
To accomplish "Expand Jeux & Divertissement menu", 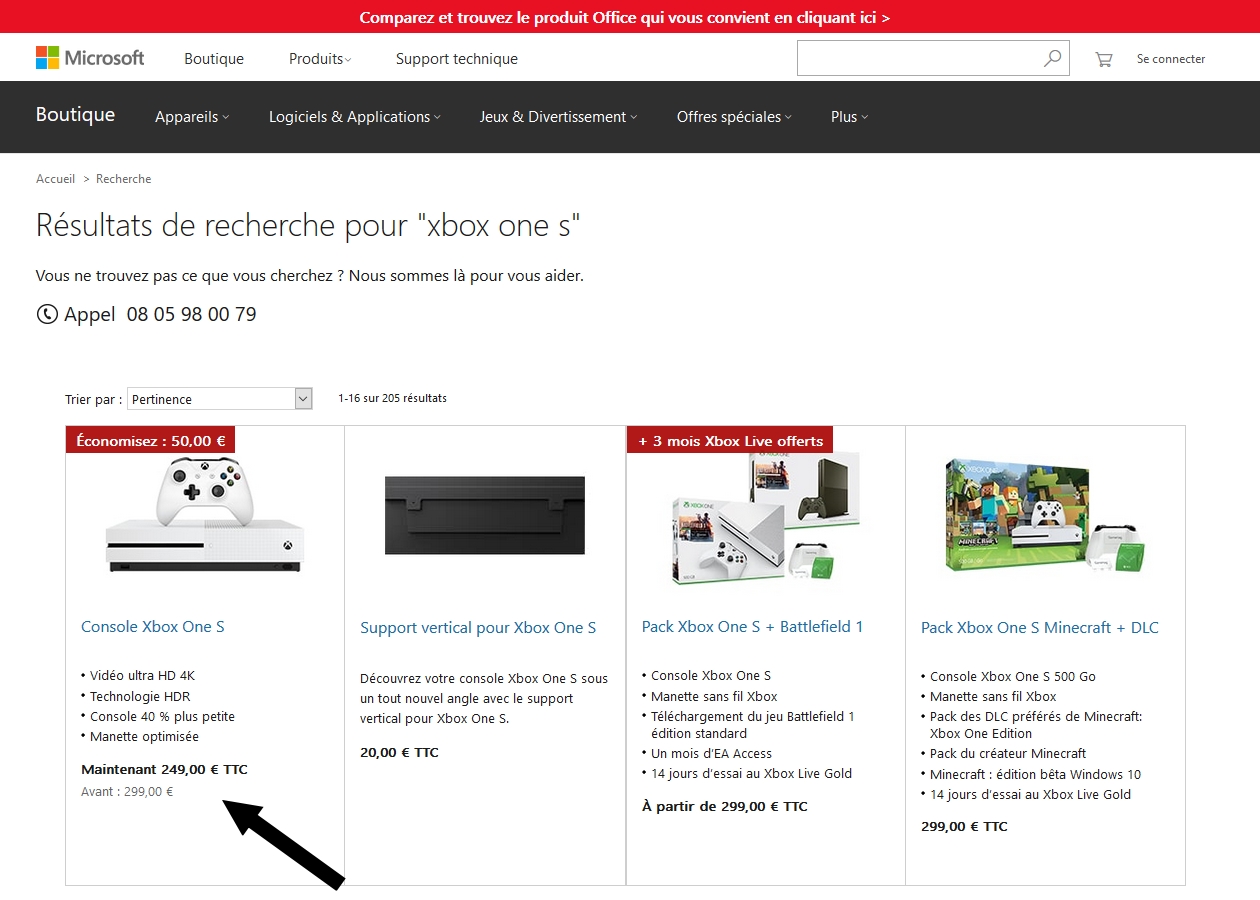I will click(x=559, y=117).
